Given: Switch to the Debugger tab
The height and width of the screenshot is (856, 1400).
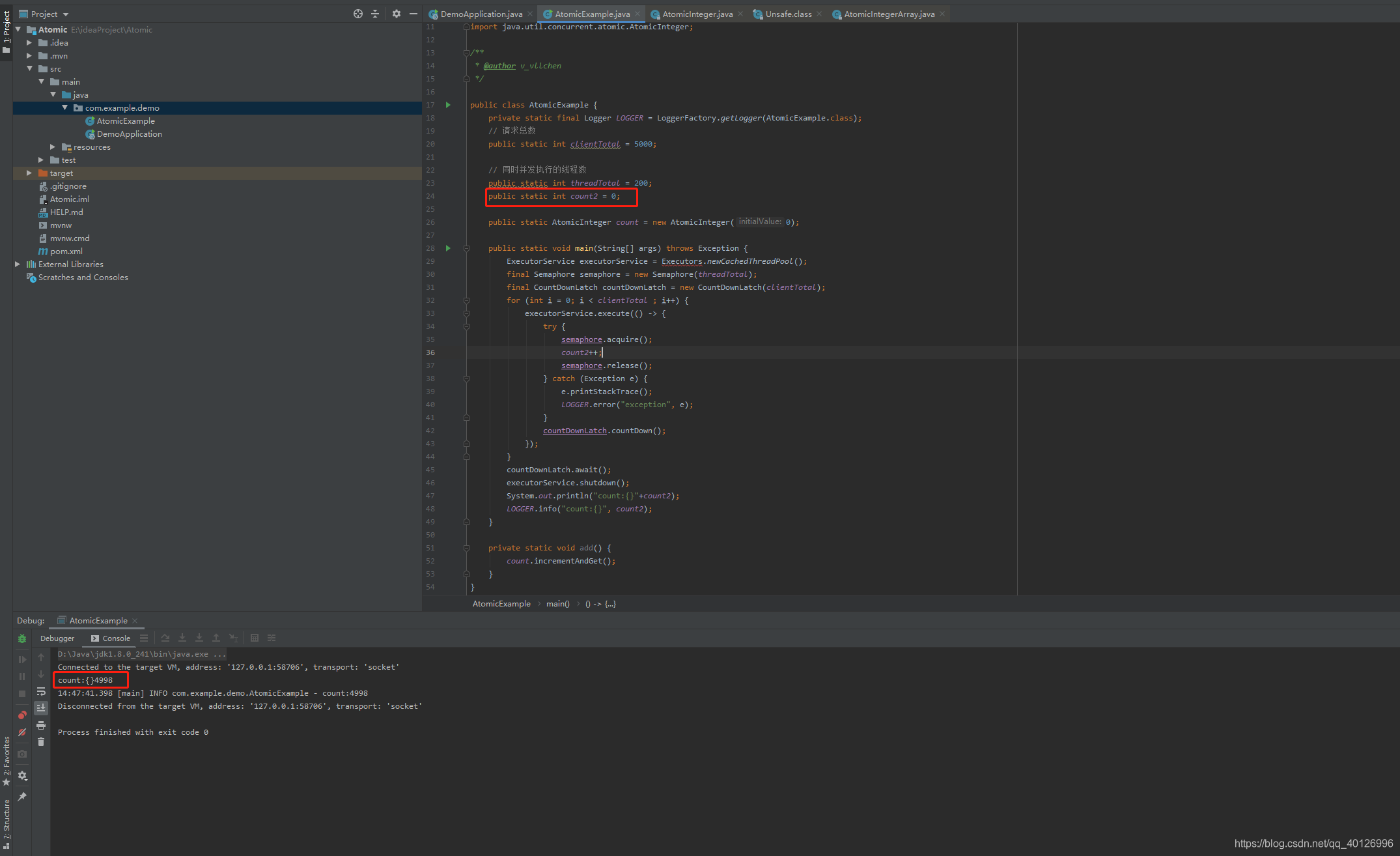Looking at the screenshot, I should [x=56, y=638].
